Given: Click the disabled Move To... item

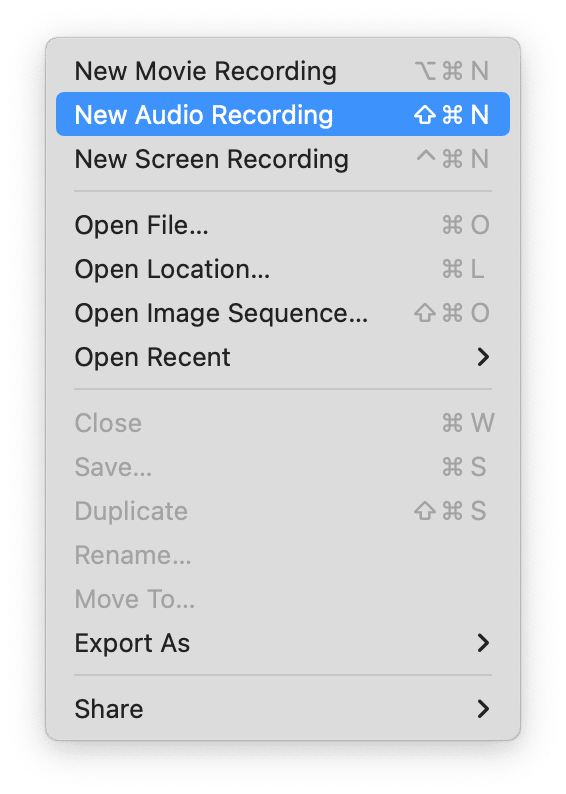Looking at the screenshot, I should (x=282, y=599).
